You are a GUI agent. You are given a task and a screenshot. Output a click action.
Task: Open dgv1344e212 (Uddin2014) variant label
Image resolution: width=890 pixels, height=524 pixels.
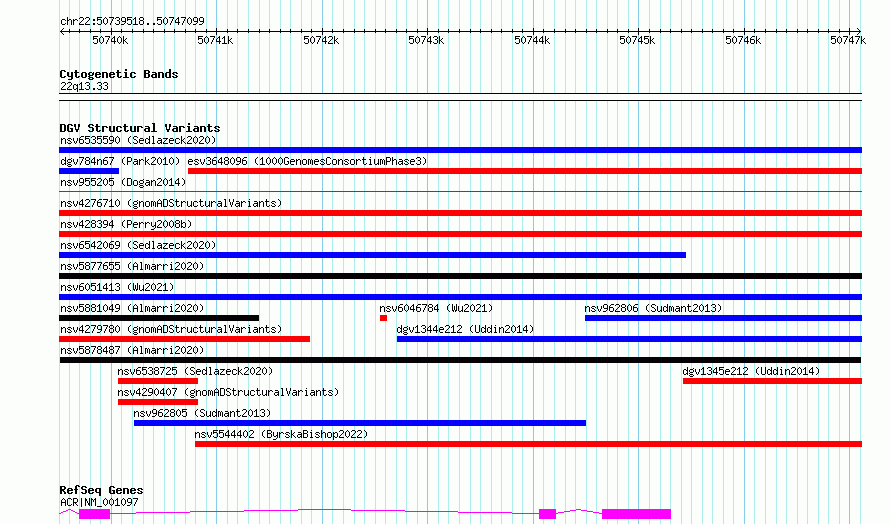pos(465,329)
